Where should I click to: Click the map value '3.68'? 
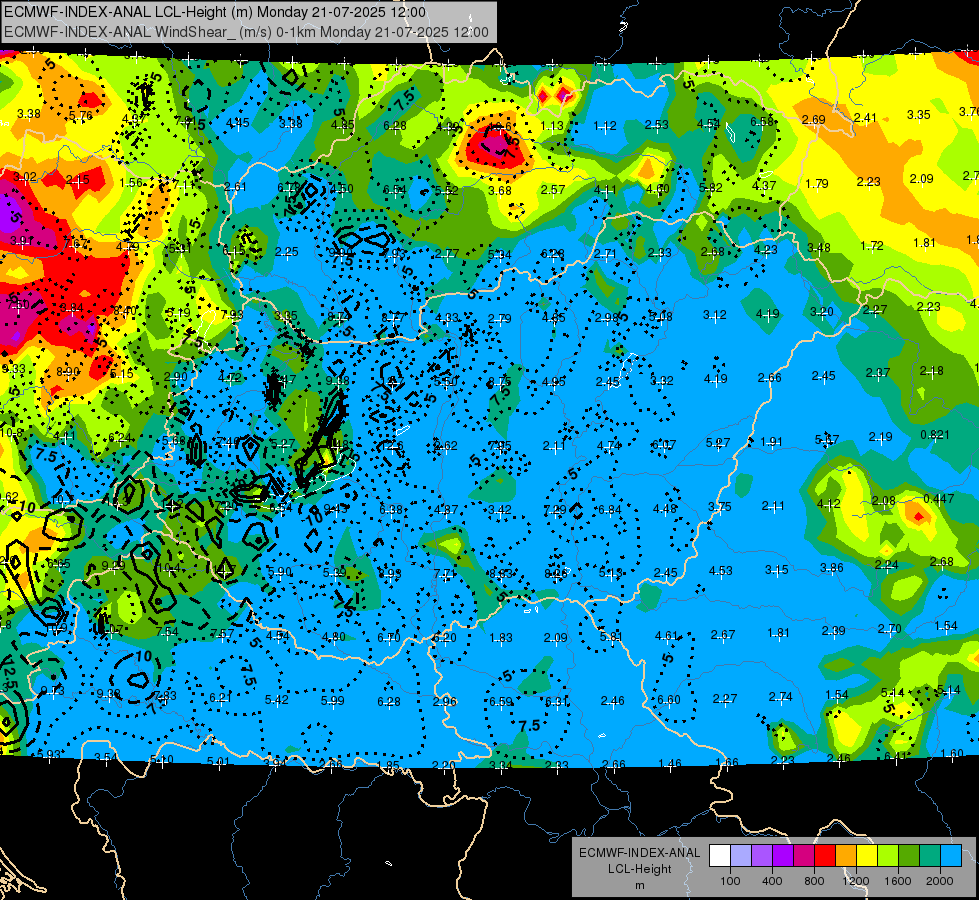point(500,190)
